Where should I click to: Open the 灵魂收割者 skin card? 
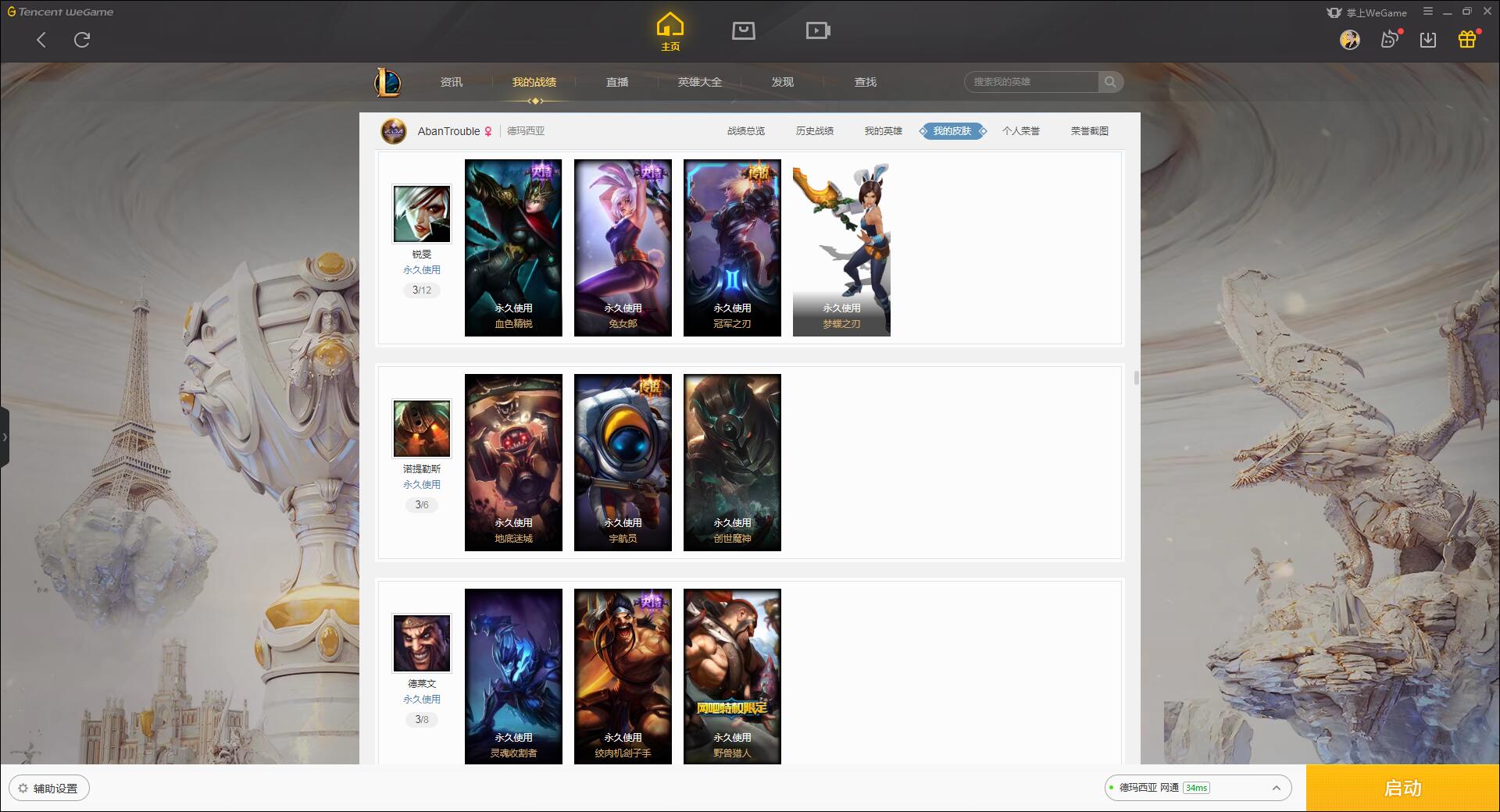pos(513,676)
